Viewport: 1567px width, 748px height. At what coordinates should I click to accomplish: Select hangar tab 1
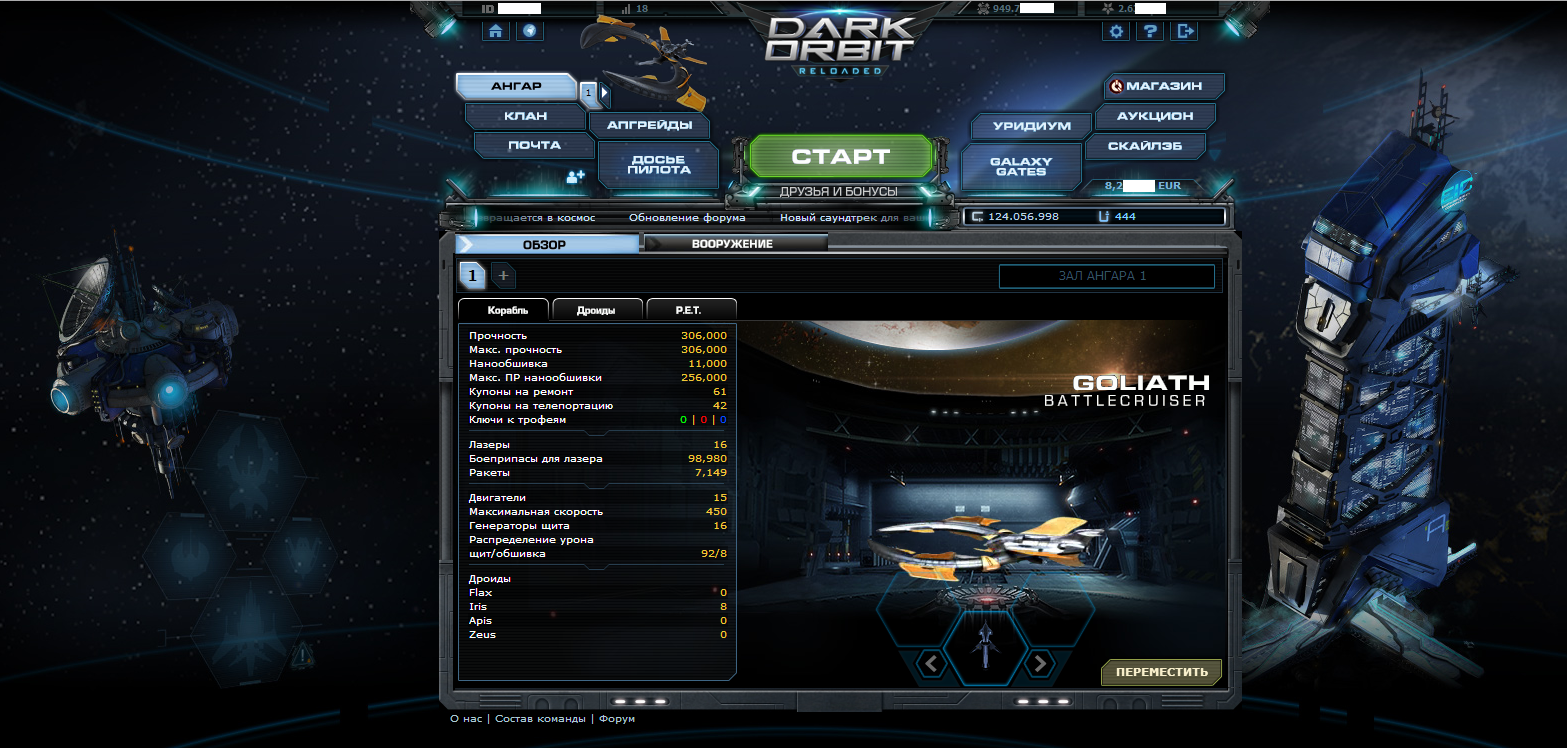(x=473, y=275)
